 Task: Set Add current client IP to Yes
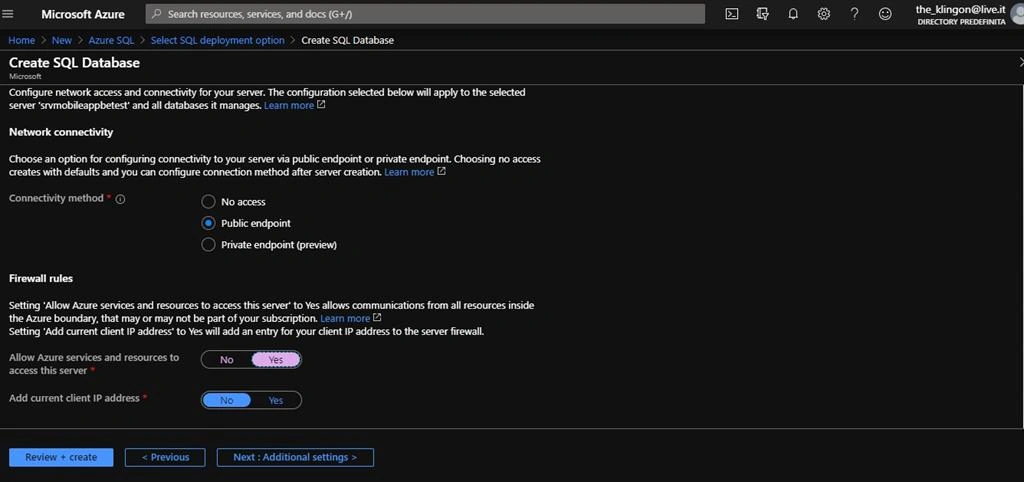[x=276, y=400]
